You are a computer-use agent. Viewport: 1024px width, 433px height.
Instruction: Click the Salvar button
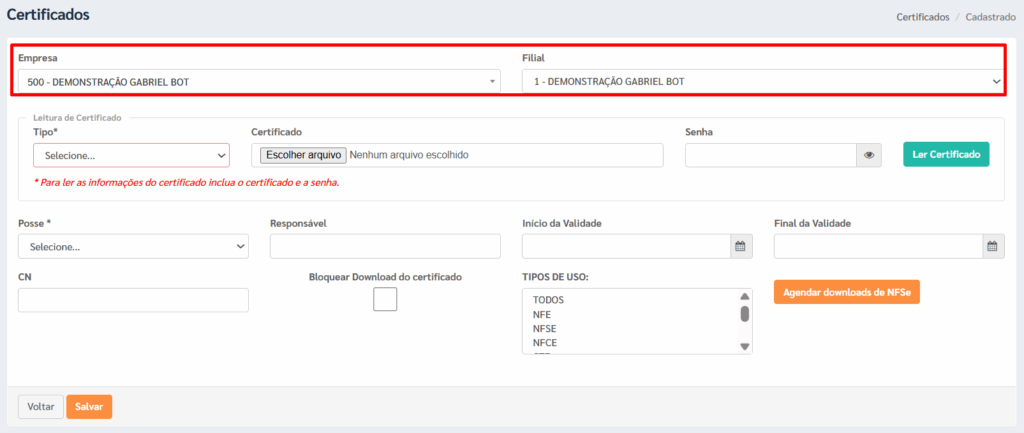coord(89,406)
